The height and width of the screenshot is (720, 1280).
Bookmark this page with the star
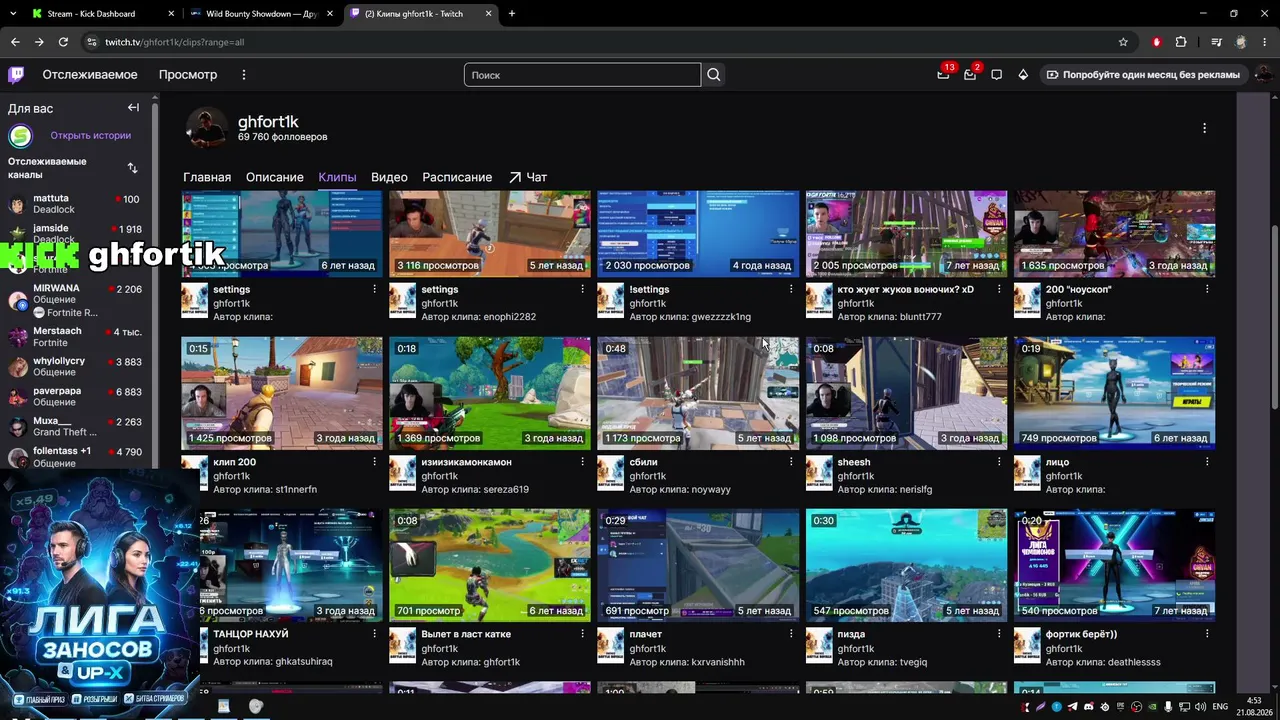point(1123,42)
